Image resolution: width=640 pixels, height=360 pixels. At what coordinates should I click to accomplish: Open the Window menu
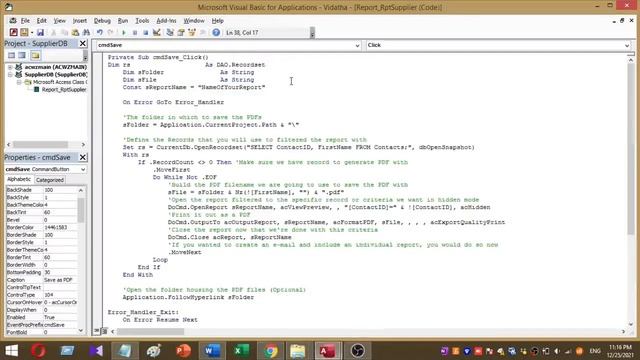click(x=194, y=20)
